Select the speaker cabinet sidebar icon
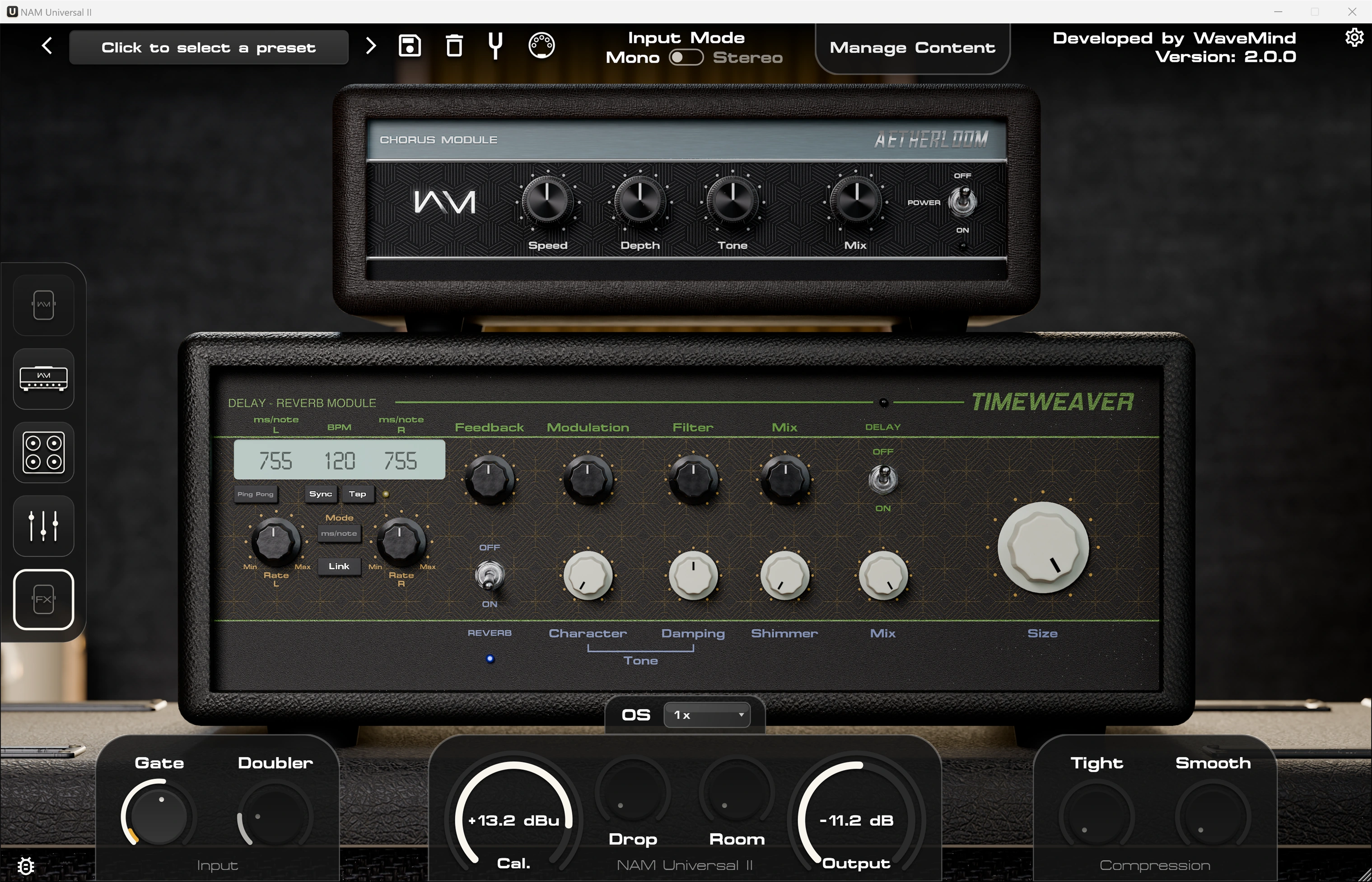1372x882 pixels. 43,452
